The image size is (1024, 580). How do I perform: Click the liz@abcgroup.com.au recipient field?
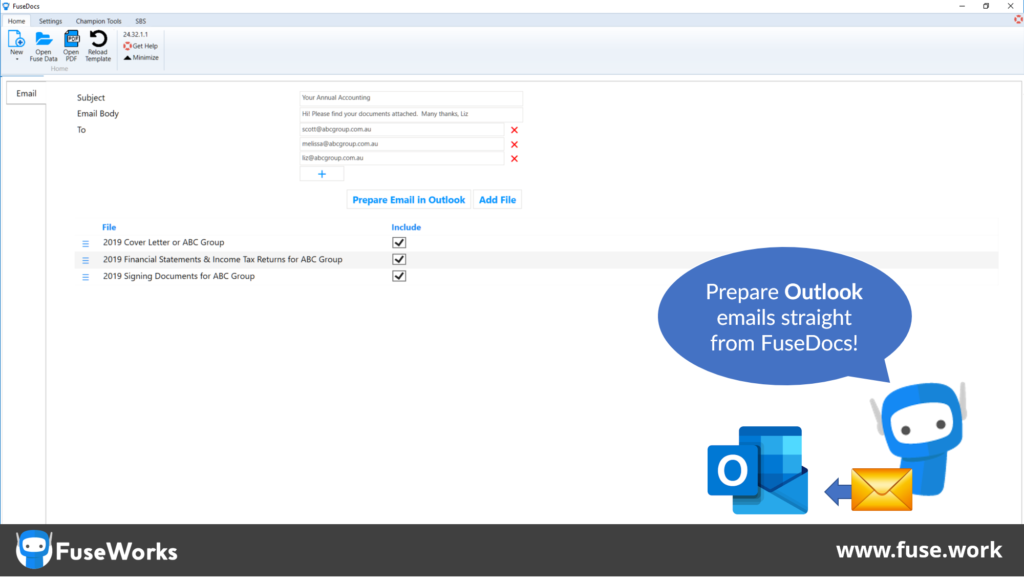pos(402,158)
